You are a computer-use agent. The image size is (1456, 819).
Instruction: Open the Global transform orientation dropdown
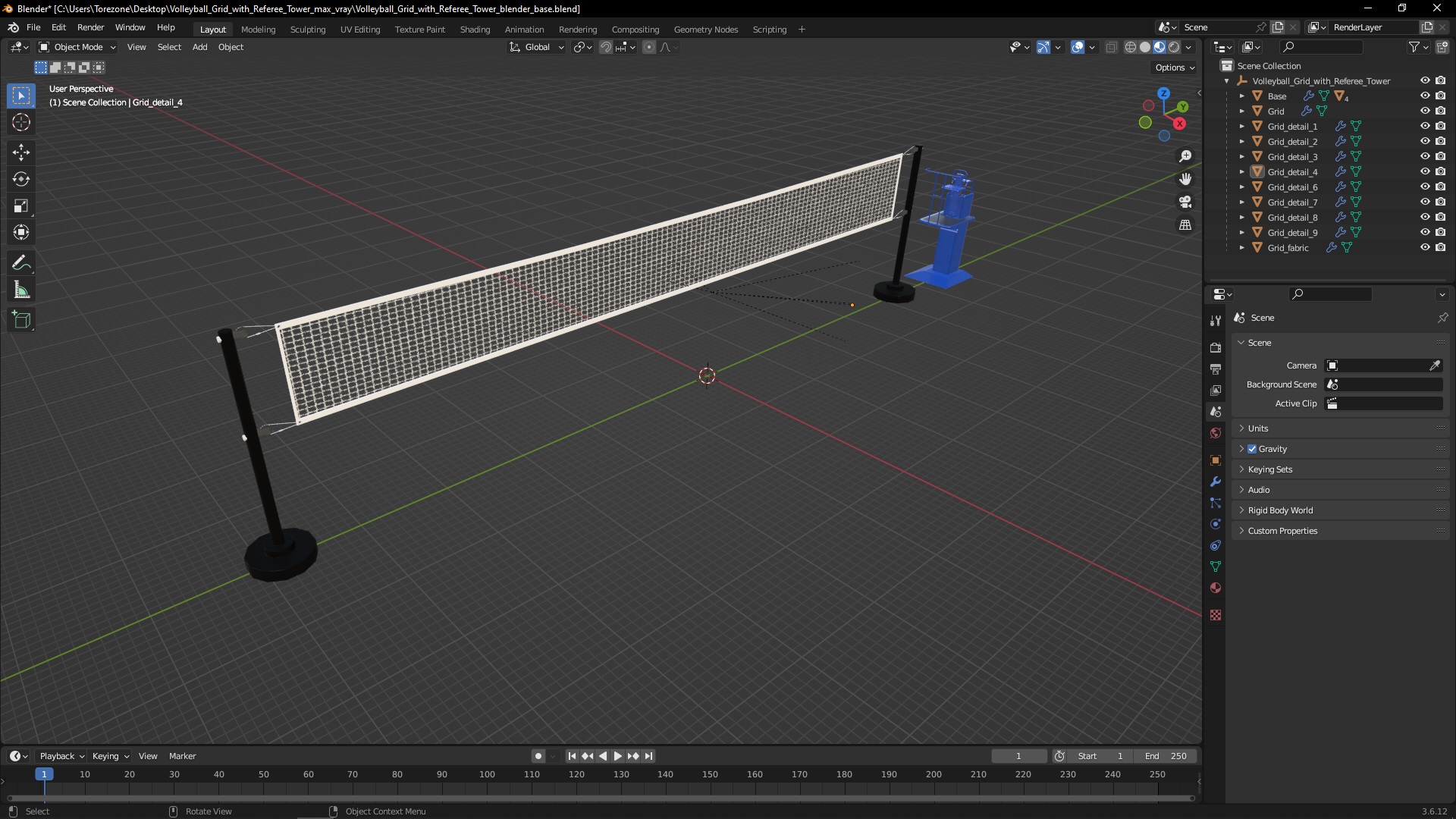pos(537,47)
